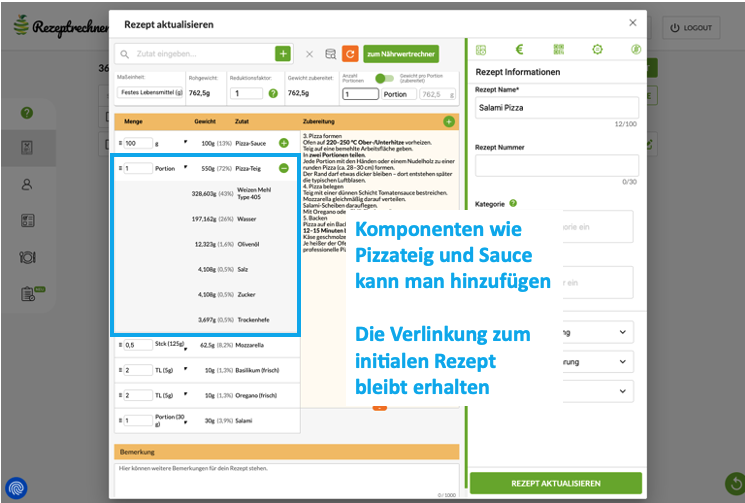
Task: Click the Zutat eingeben search field
Action: 195,54
